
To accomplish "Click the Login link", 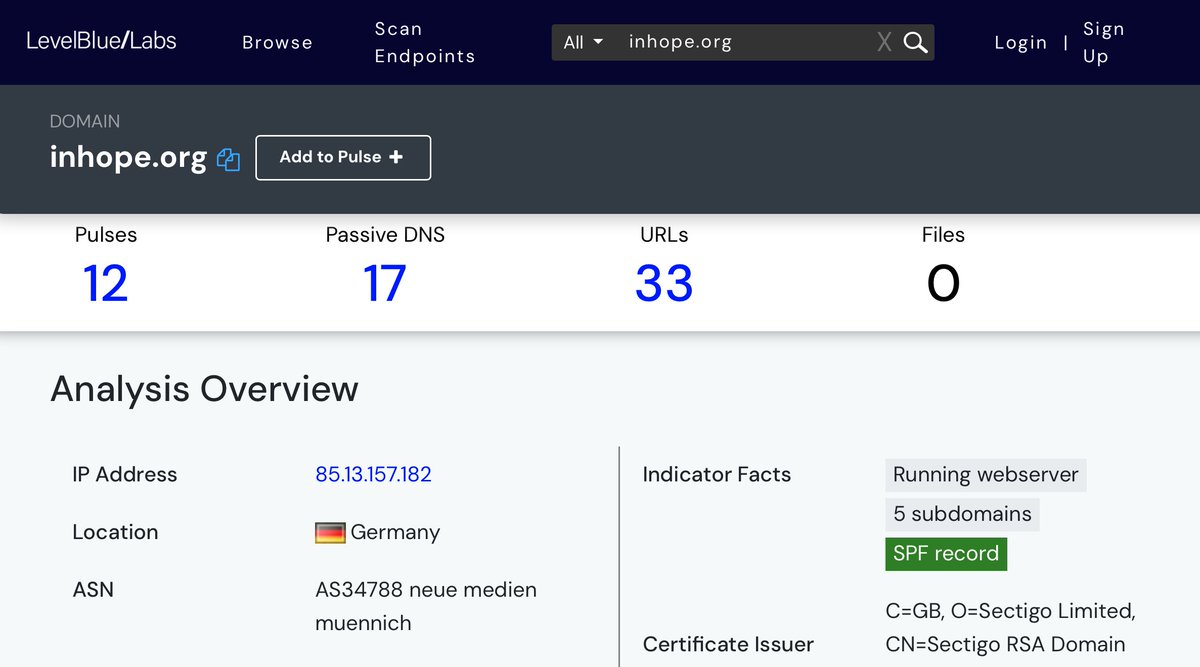I will [x=1020, y=42].
